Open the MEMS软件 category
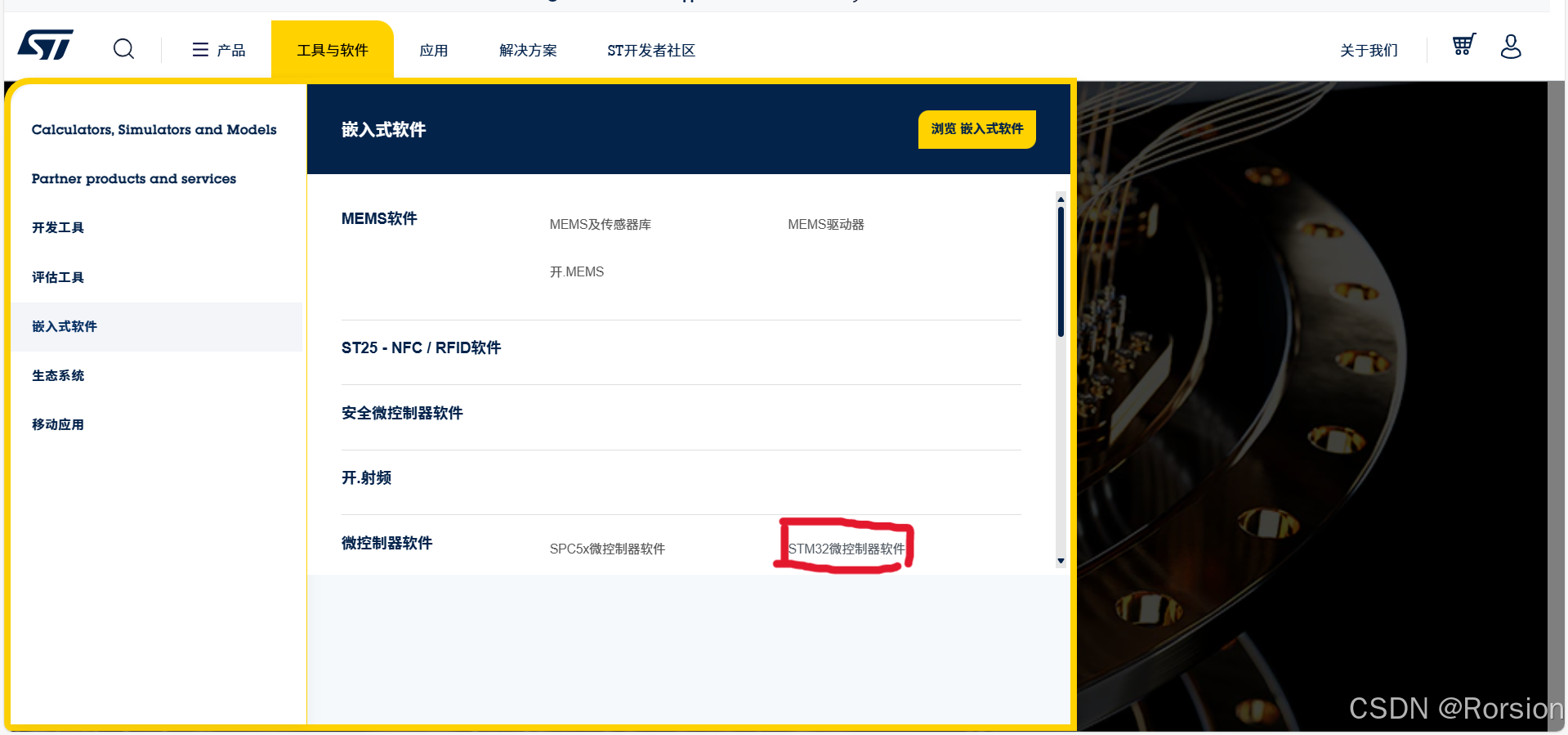Image resolution: width=1568 pixels, height=735 pixels. coord(379,218)
